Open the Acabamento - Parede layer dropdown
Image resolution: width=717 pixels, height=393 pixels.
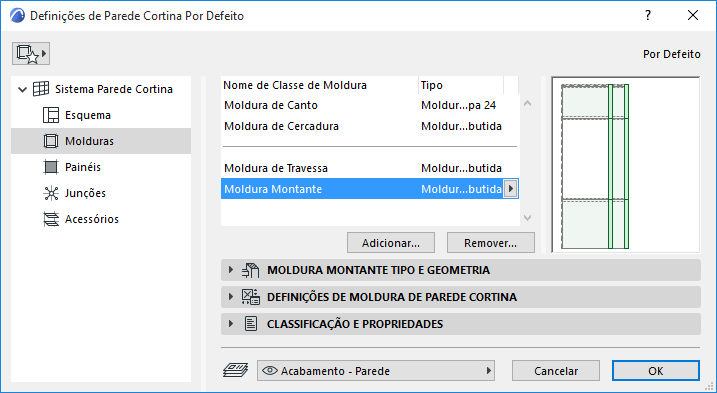pyautogui.click(x=376, y=371)
